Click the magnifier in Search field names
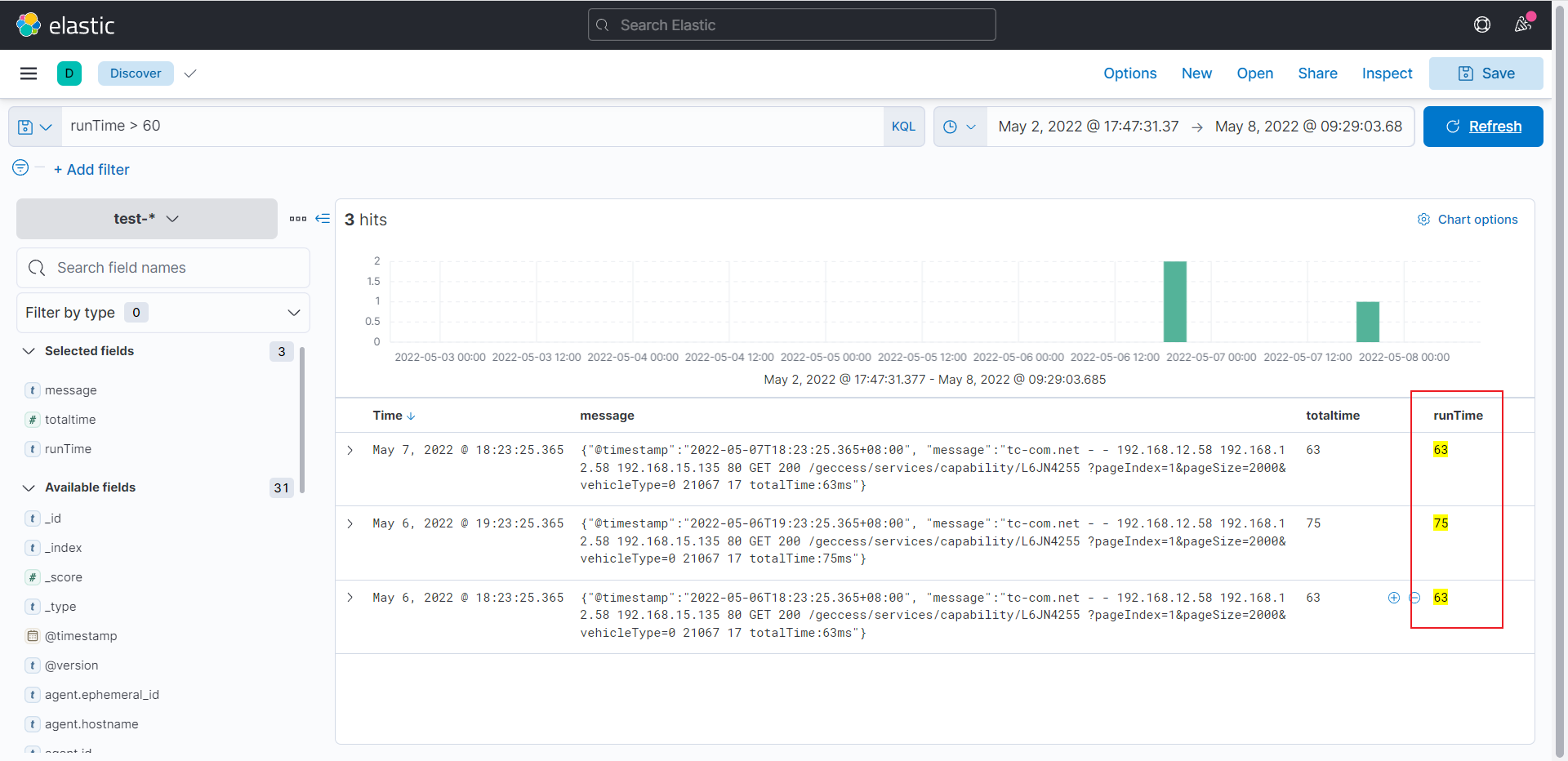Viewport: 1568px width, 761px height. tap(37, 268)
